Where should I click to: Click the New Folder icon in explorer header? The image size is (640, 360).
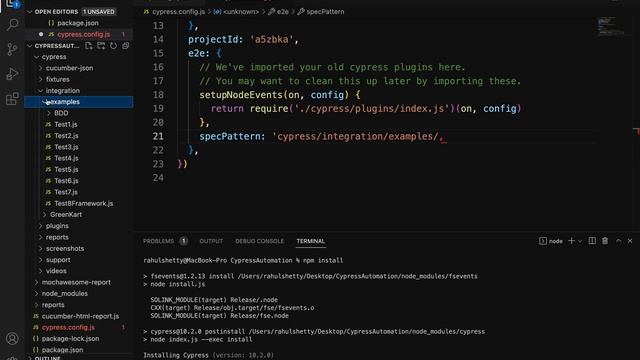(101, 46)
